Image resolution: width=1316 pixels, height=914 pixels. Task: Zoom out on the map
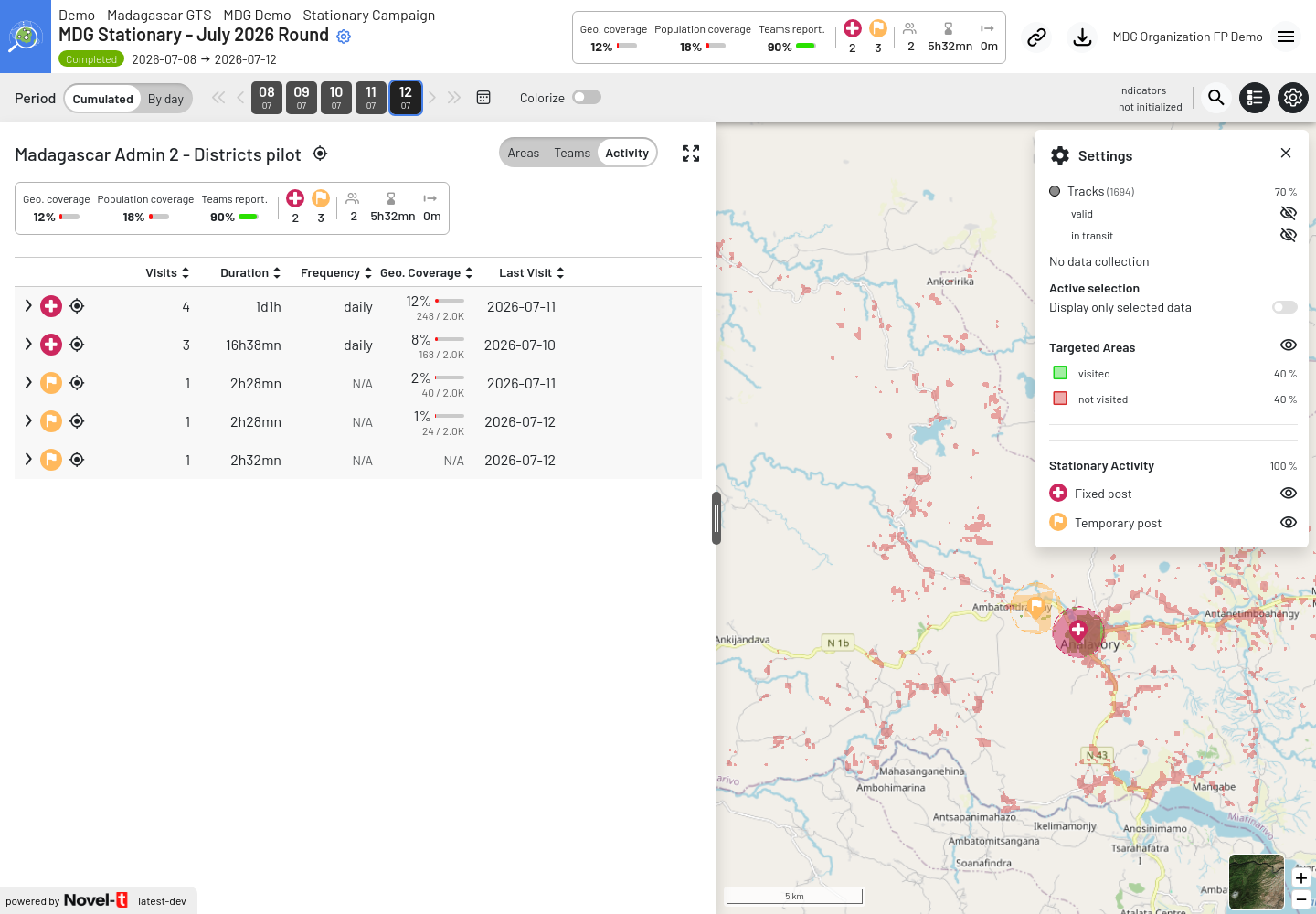coord(1301,899)
